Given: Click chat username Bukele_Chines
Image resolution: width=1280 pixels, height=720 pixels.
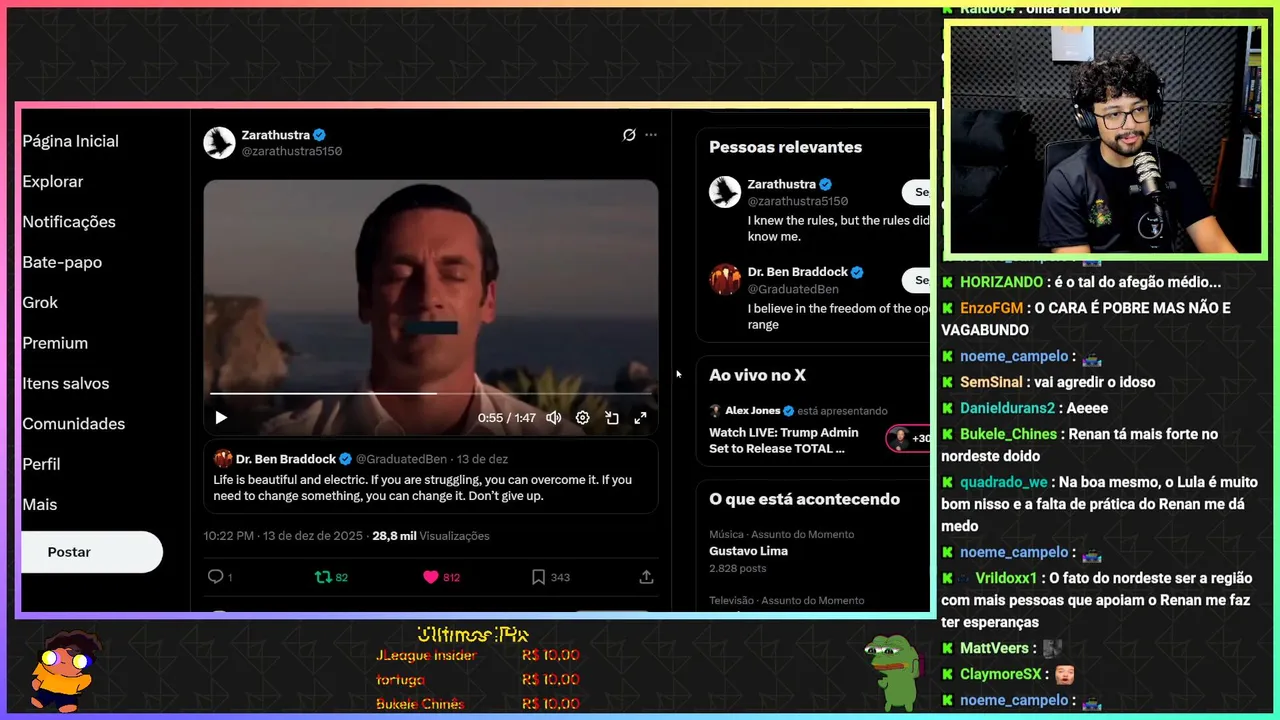Looking at the screenshot, I should click(x=1008, y=434).
